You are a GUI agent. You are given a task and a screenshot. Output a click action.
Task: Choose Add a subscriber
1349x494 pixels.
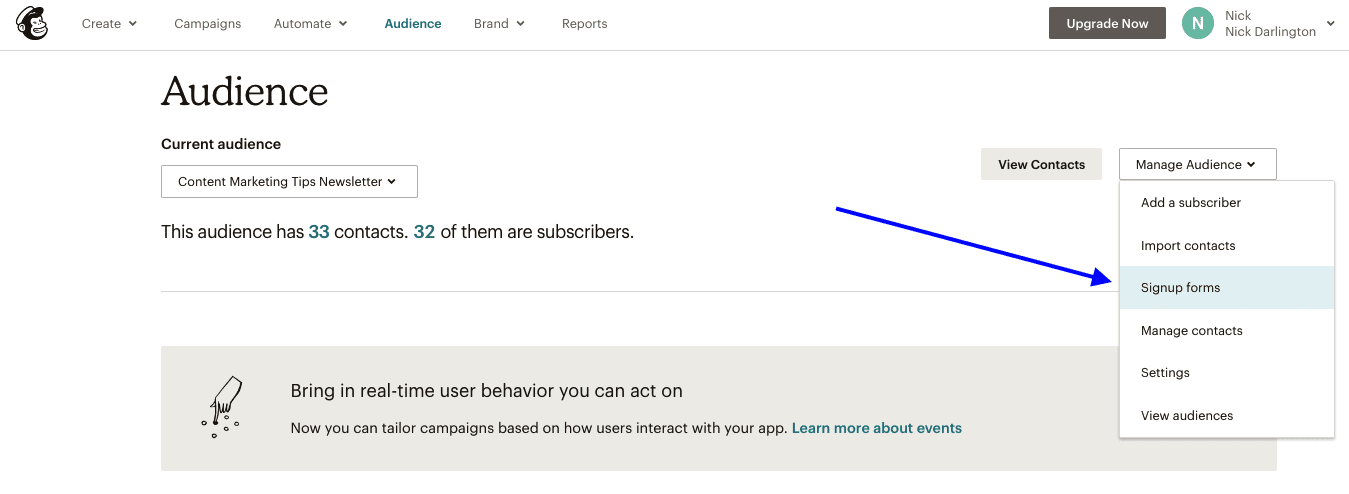pyautogui.click(x=1227, y=203)
